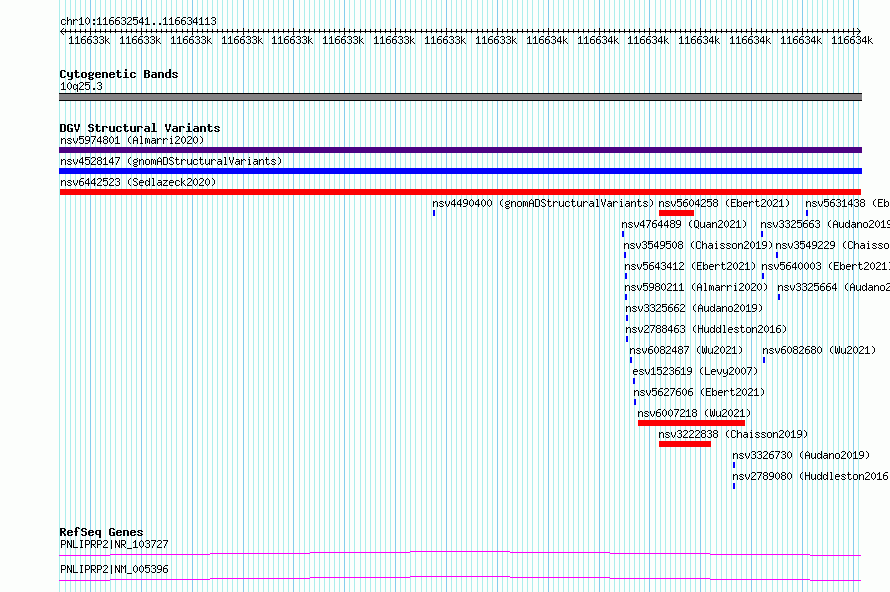Screen dimensions: 890x592
Task: Open the nsv5631438 variant label
Action: pos(847,203)
